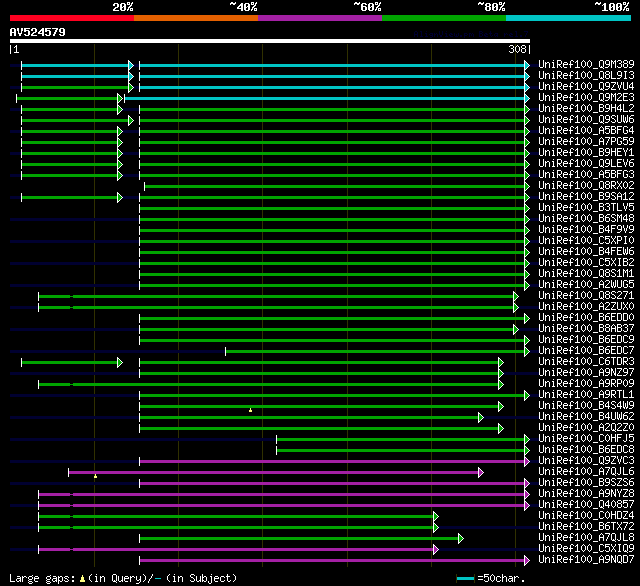Click the yellow gap marker in A7QJL6 row
Image resolution: width=640 pixels, height=586 pixels.
[95, 476]
